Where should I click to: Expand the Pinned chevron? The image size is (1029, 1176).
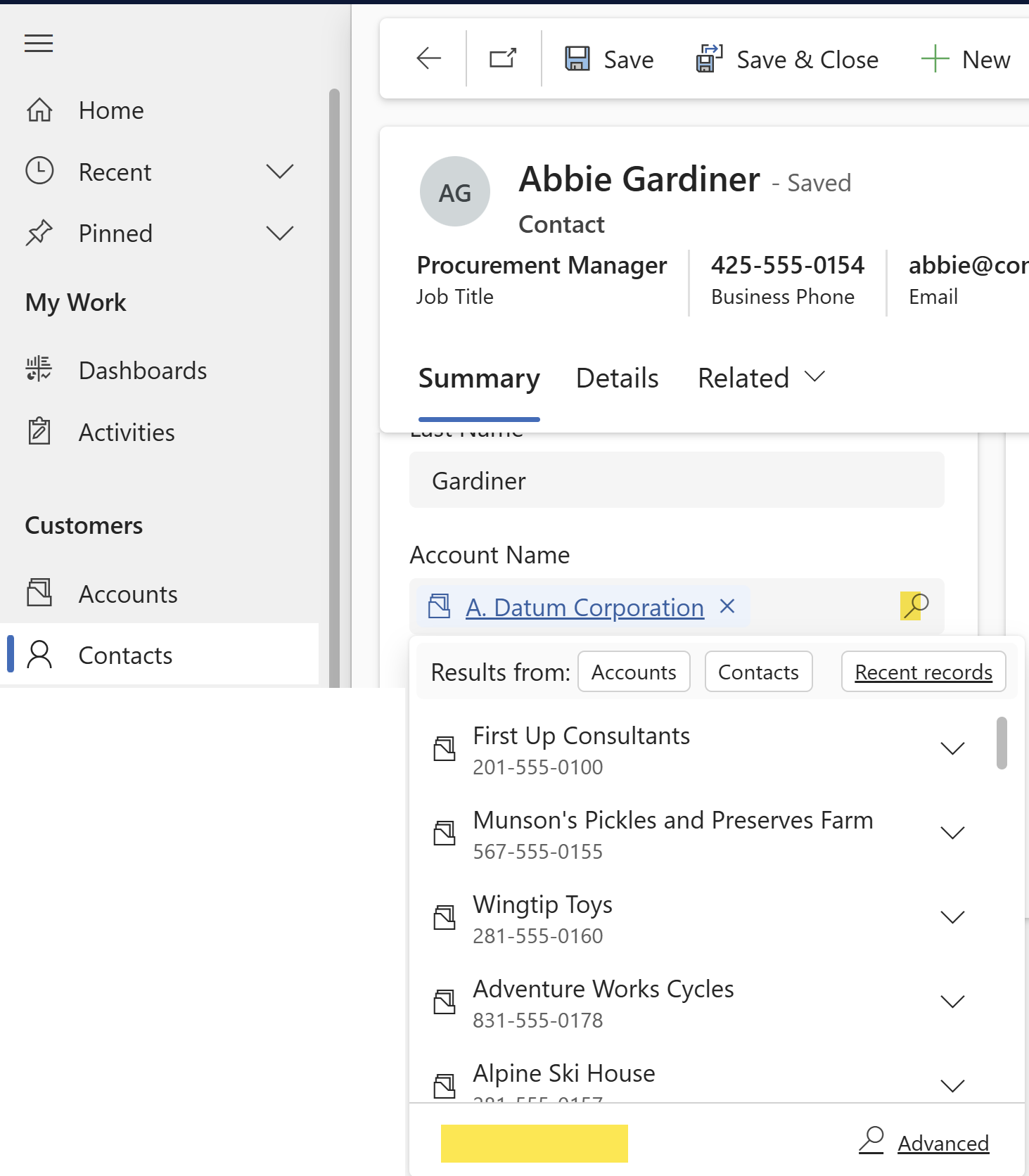click(280, 234)
